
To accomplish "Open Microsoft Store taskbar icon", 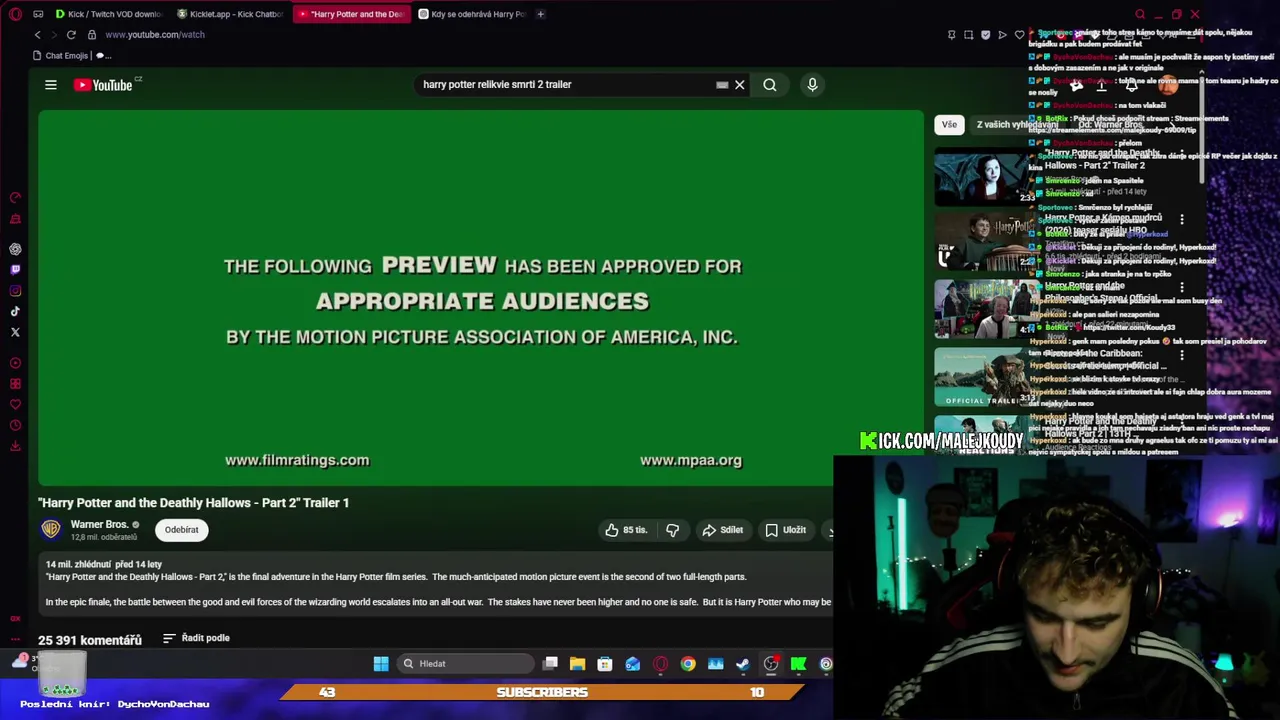I will tap(605, 664).
